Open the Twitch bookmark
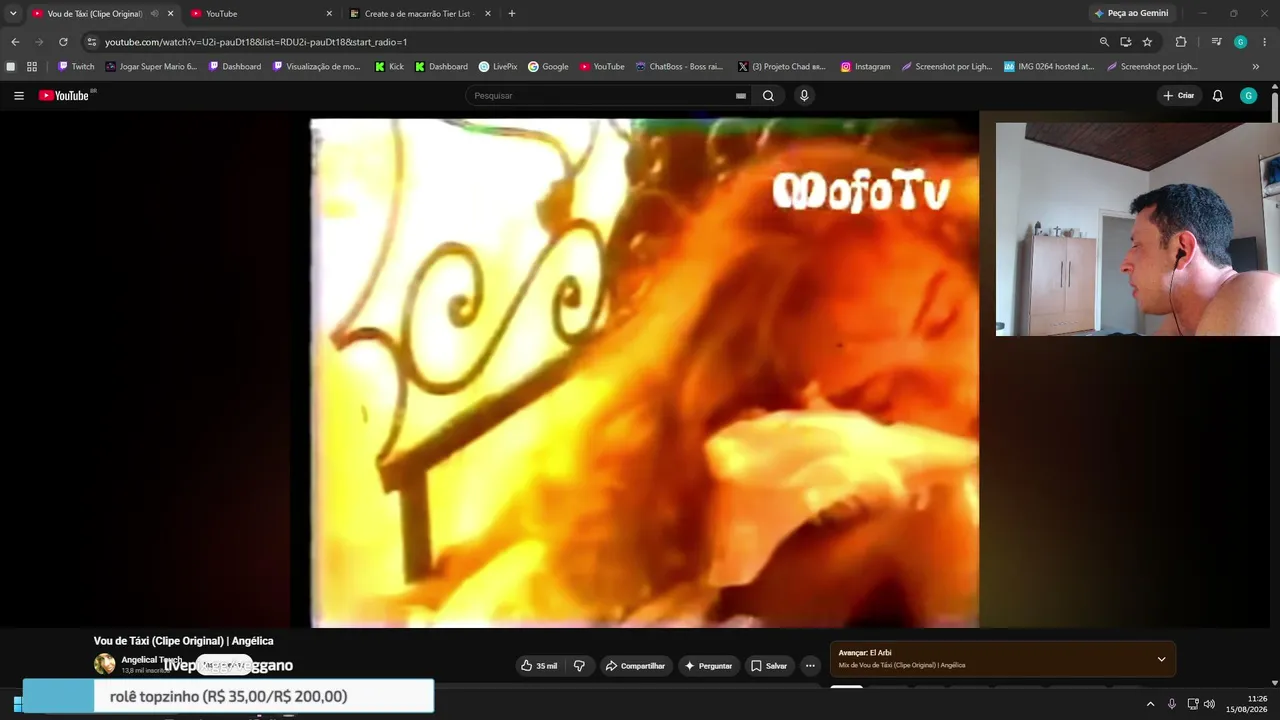This screenshot has height=720, width=1280. click(x=76, y=67)
